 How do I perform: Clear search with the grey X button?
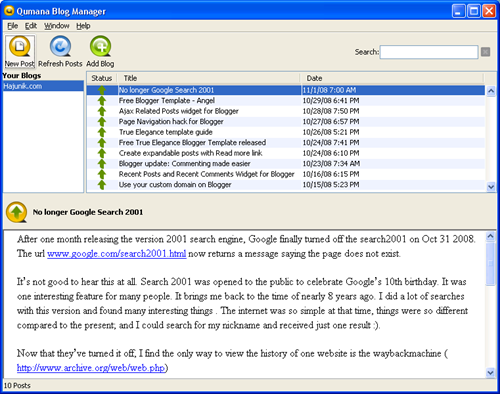(x=485, y=52)
